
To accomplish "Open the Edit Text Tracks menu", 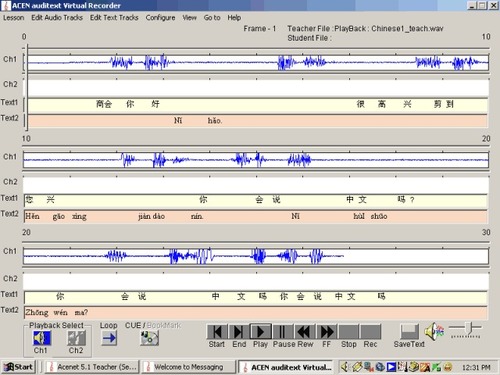I will tap(114, 18).
